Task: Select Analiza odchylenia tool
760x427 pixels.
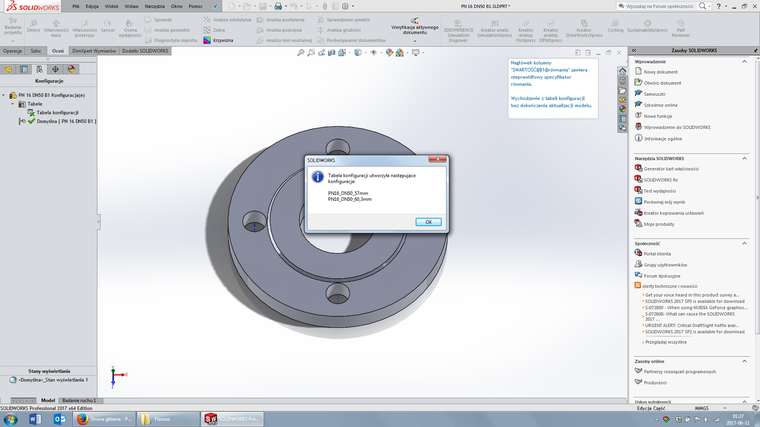Action: 227,20
